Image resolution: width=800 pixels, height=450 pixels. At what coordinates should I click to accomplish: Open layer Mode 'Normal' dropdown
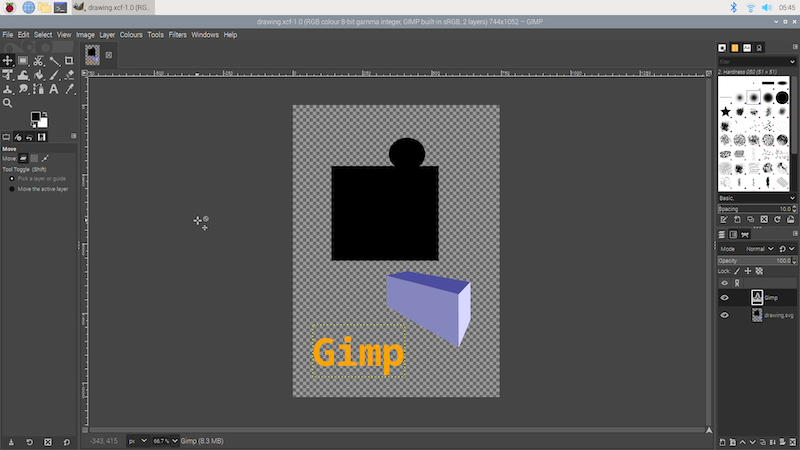coord(759,249)
